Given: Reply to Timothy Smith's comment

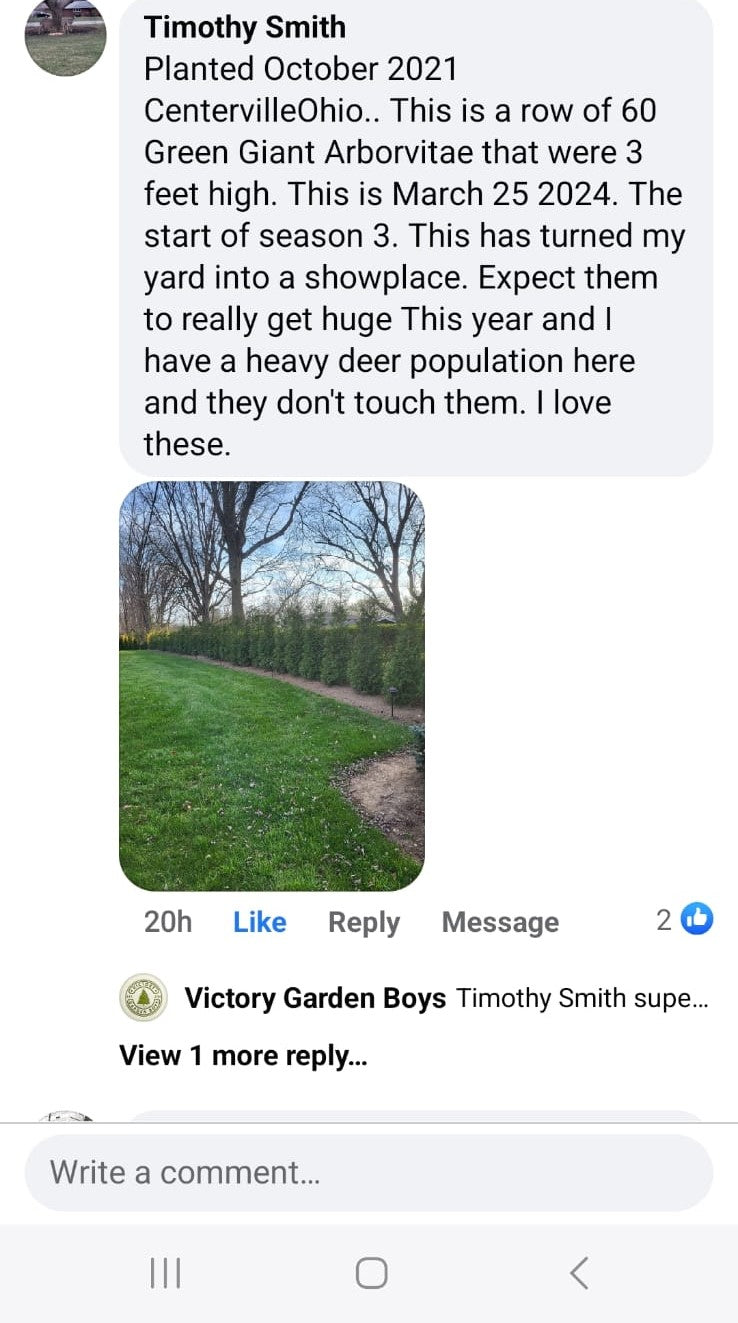Looking at the screenshot, I should [364, 922].
